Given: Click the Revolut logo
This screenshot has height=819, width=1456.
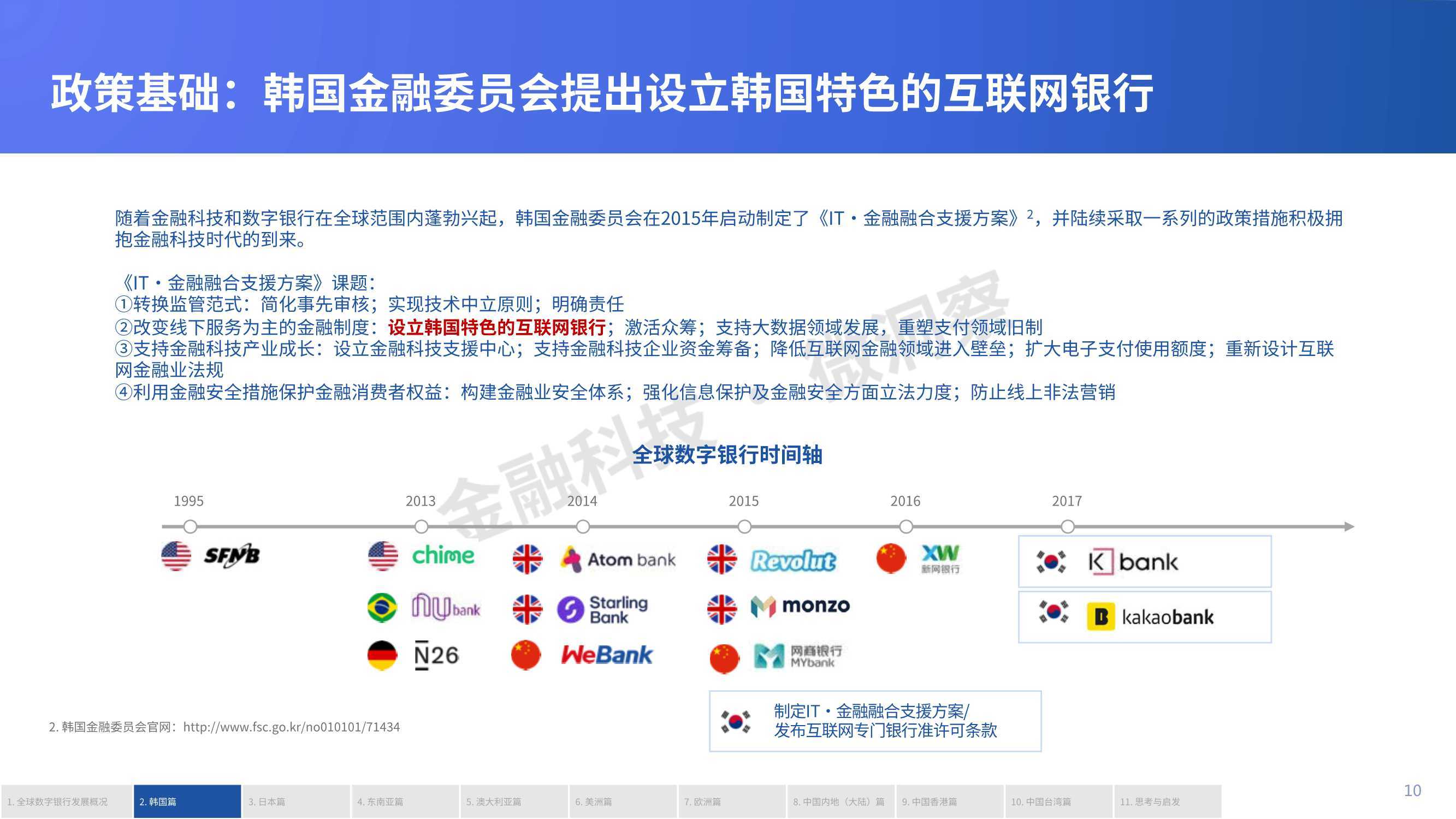Looking at the screenshot, I should click(794, 561).
